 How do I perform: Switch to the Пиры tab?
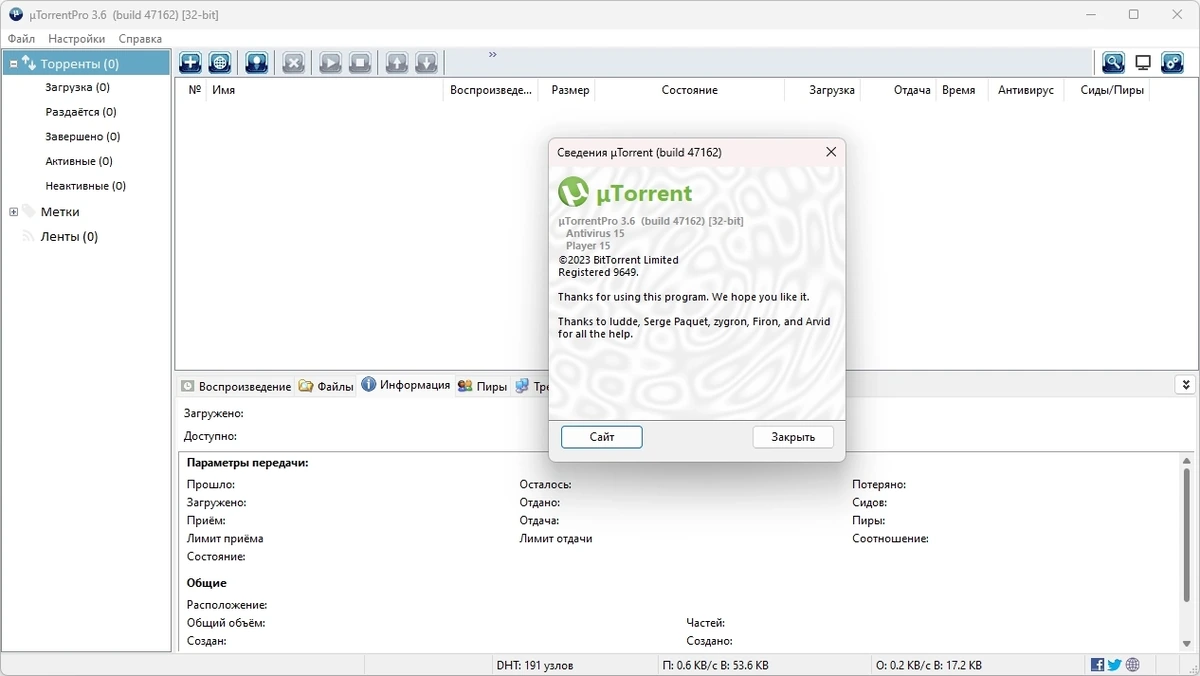(482, 386)
